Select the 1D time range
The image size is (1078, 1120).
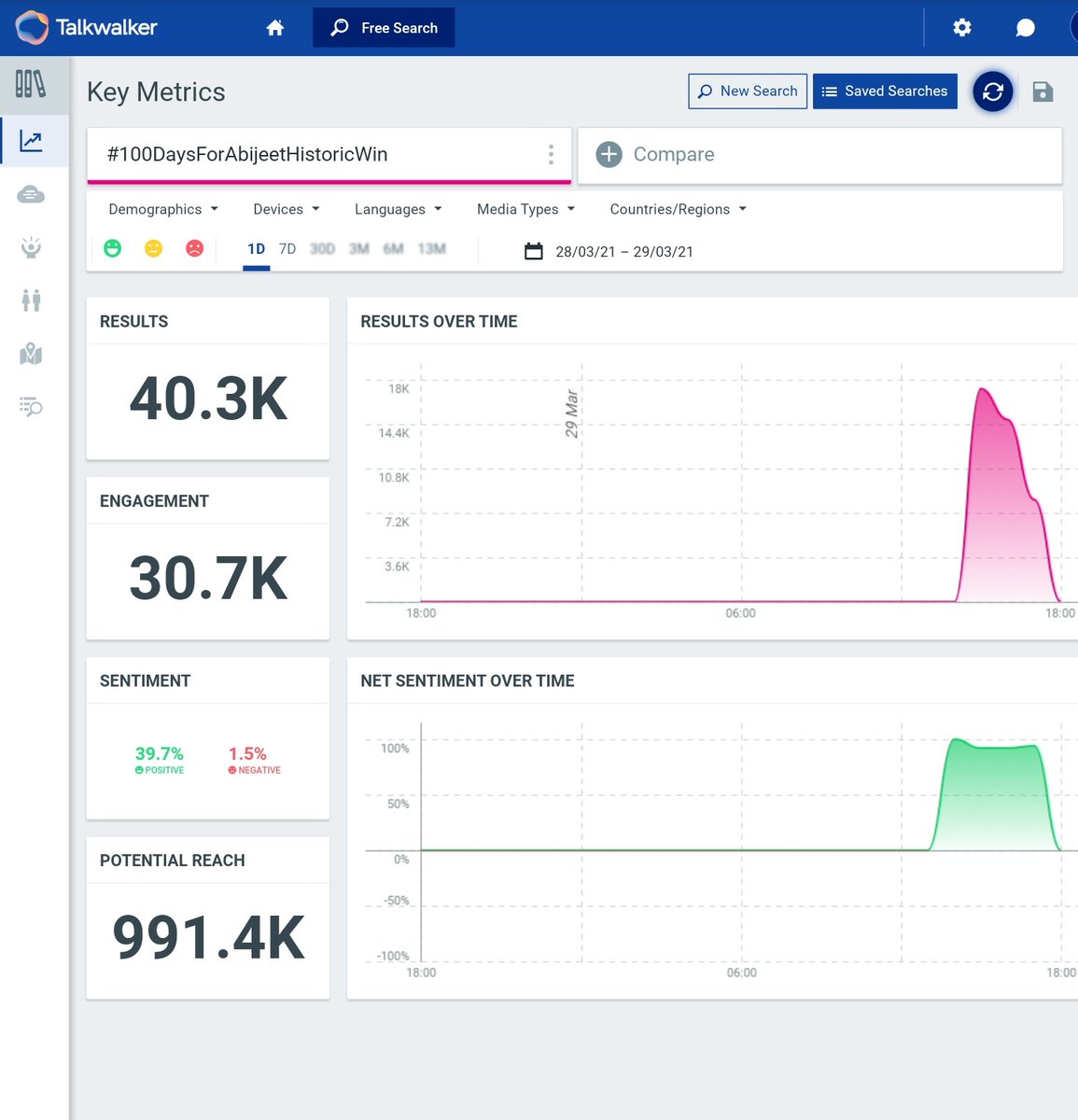click(257, 249)
